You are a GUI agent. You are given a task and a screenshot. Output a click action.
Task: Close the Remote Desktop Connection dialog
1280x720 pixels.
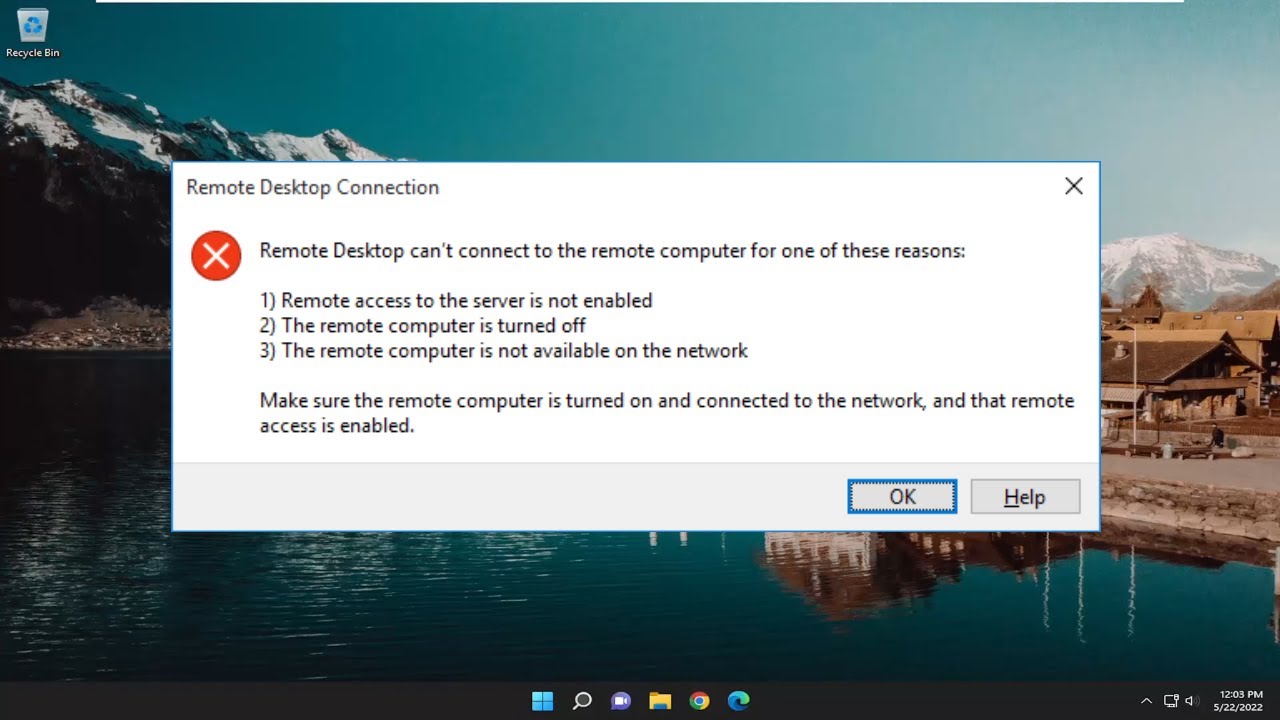click(1073, 186)
